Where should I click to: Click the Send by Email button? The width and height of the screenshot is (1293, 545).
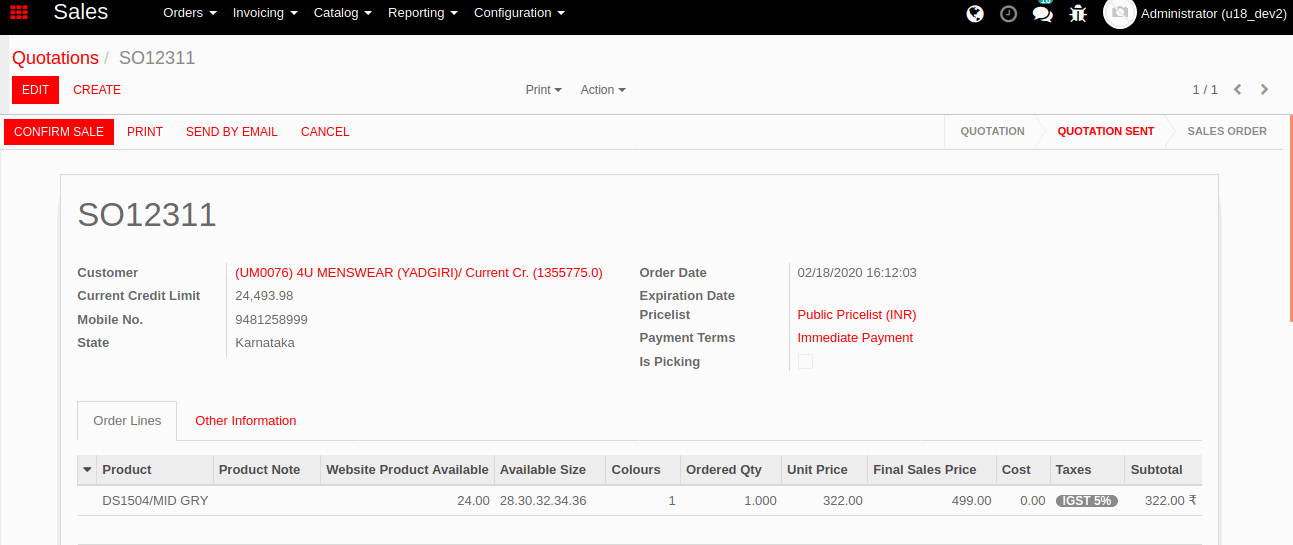(x=232, y=132)
